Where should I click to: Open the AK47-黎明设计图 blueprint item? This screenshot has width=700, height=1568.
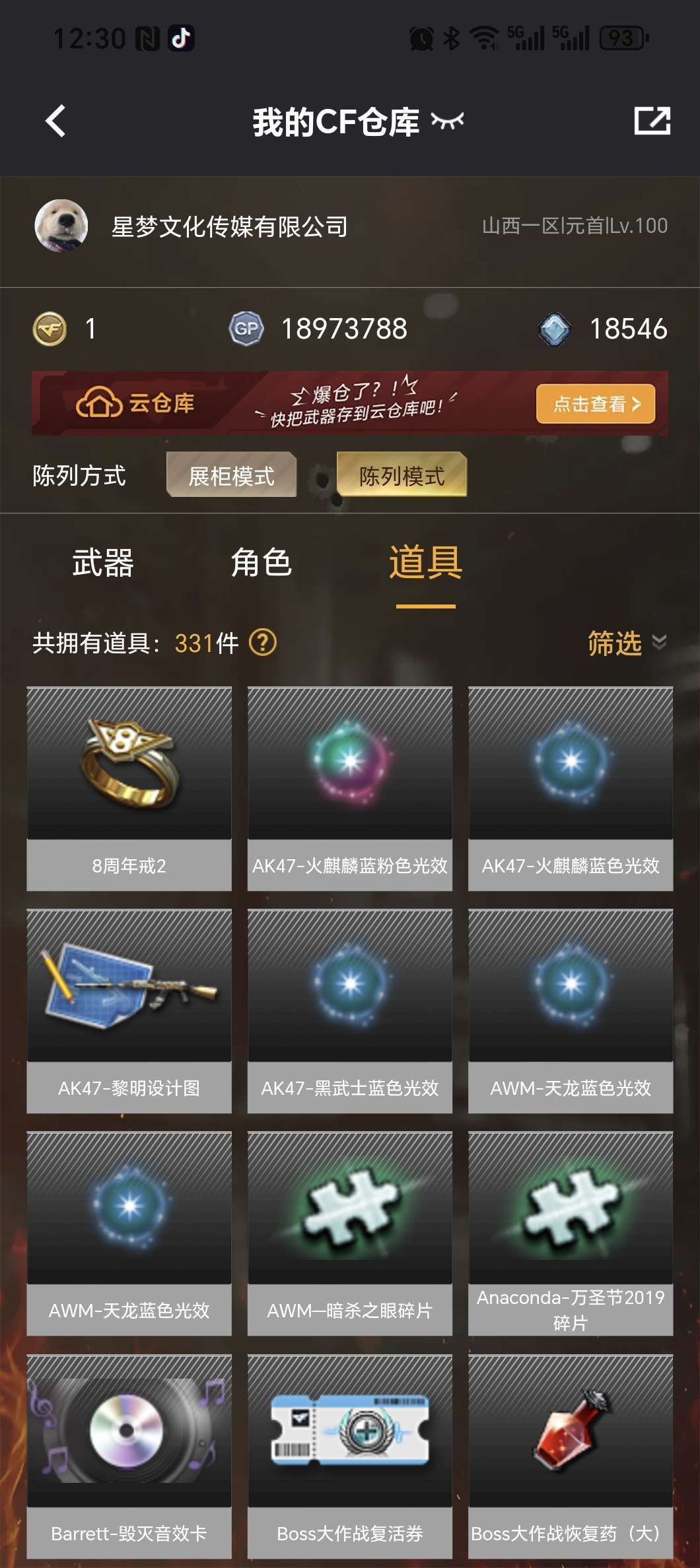[129, 1011]
